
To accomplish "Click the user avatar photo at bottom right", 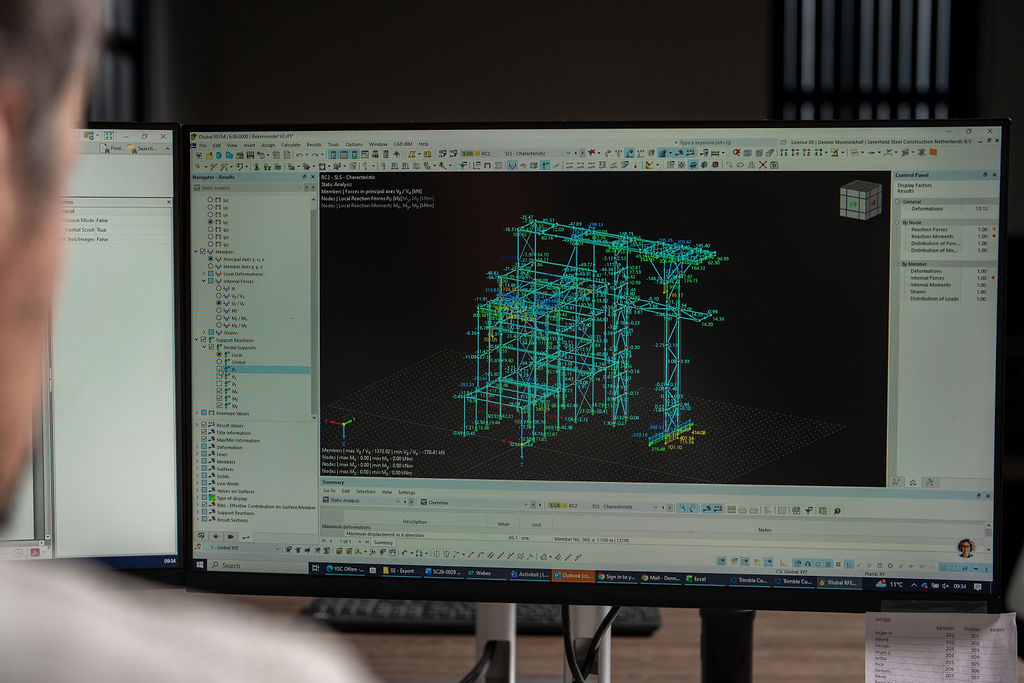I will click(x=966, y=547).
